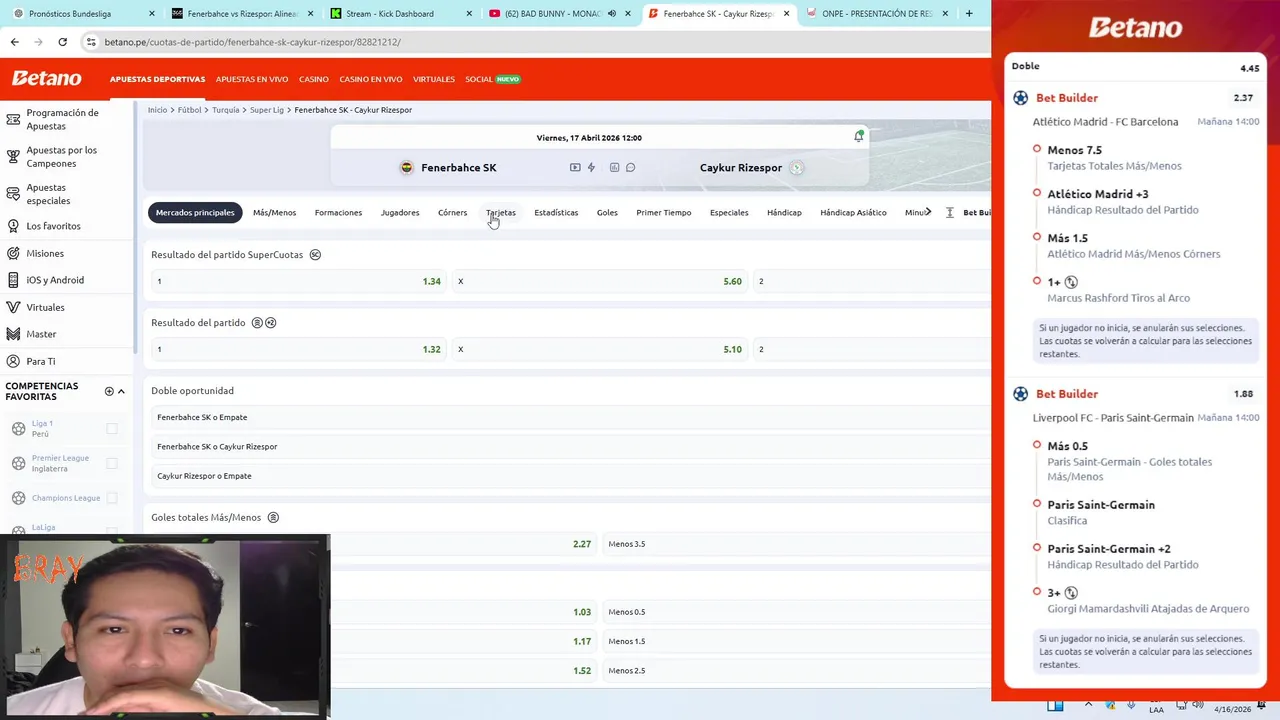This screenshot has width=1280, height=720.
Task: Select the Jugadores tab
Action: pos(400,213)
